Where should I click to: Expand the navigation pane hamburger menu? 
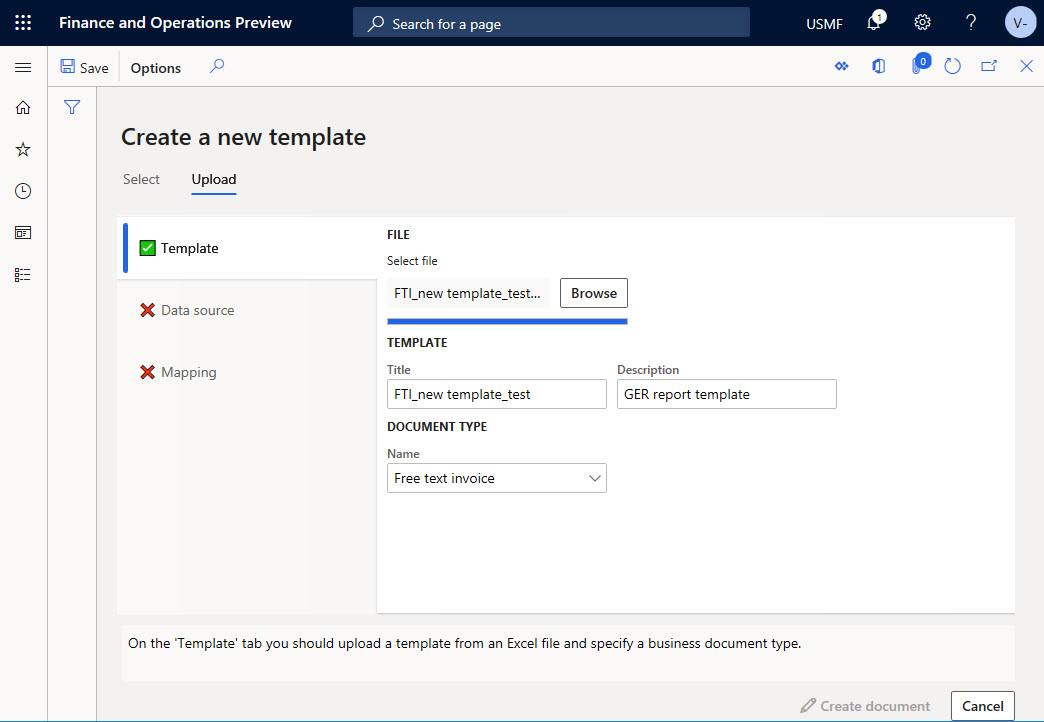tap(23, 67)
